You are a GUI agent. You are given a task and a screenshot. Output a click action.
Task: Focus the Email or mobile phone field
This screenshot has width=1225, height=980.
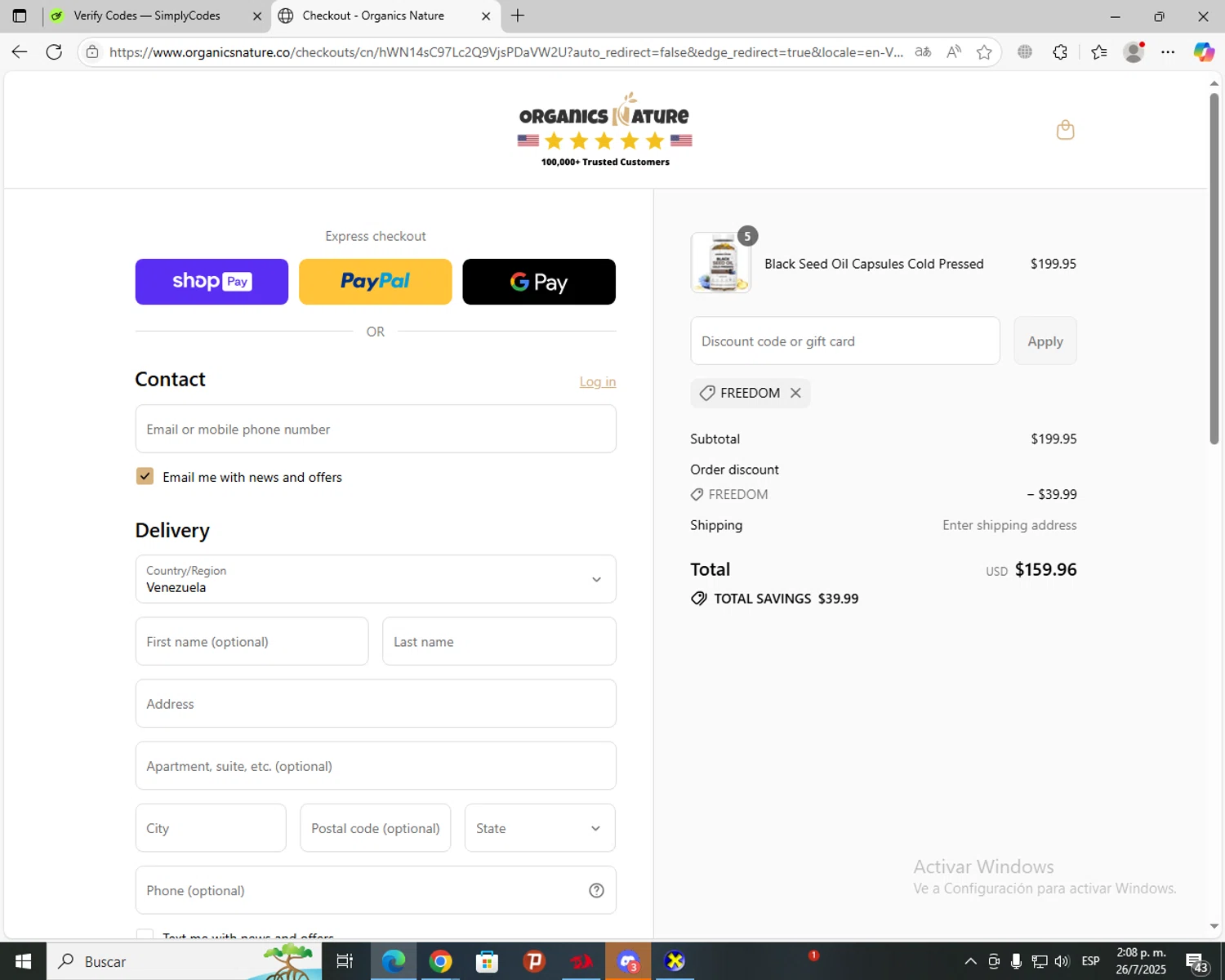click(x=376, y=429)
